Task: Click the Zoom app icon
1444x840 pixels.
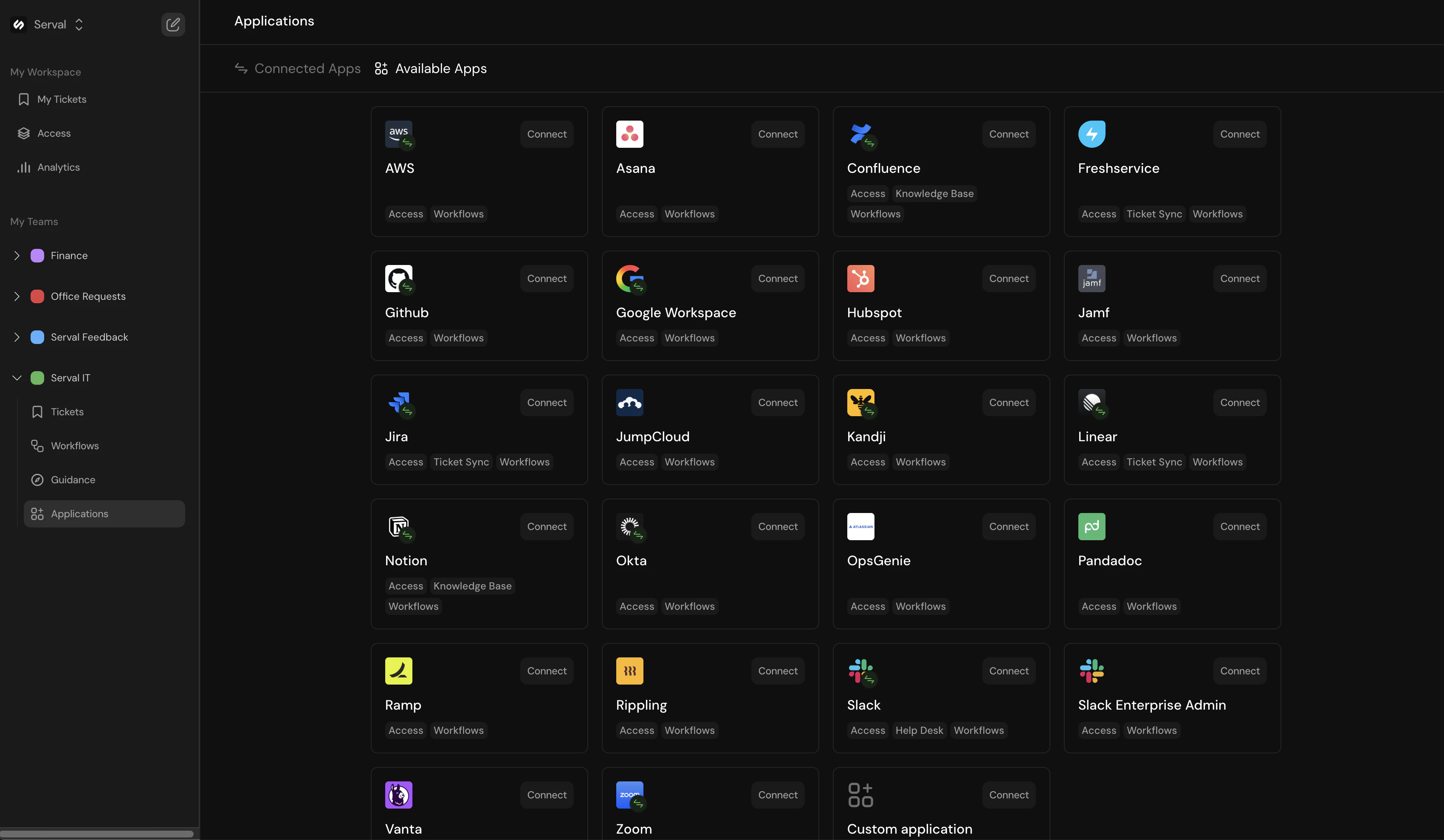Action: (630, 795)
